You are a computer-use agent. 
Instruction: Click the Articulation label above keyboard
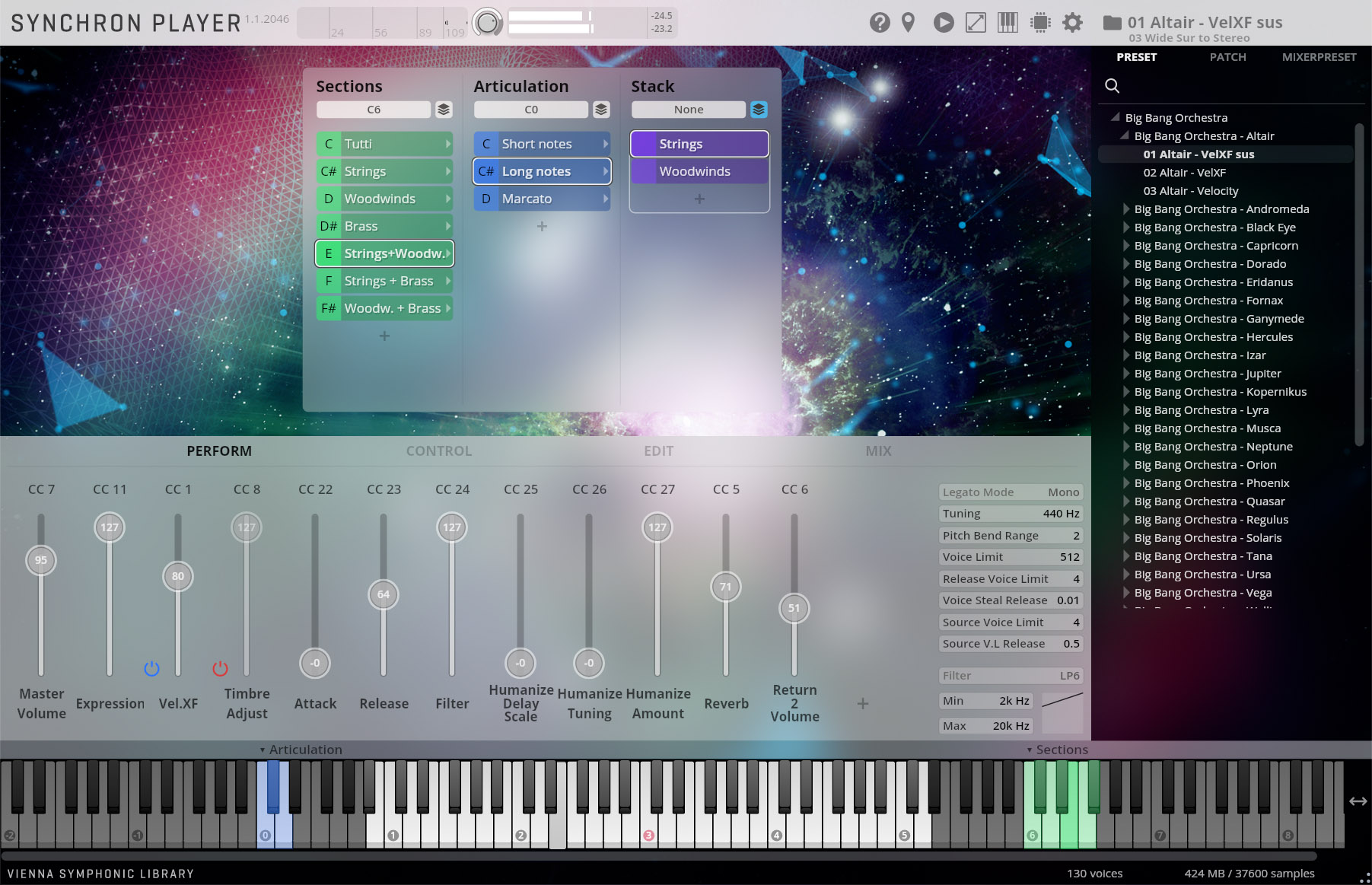[305, 750]
